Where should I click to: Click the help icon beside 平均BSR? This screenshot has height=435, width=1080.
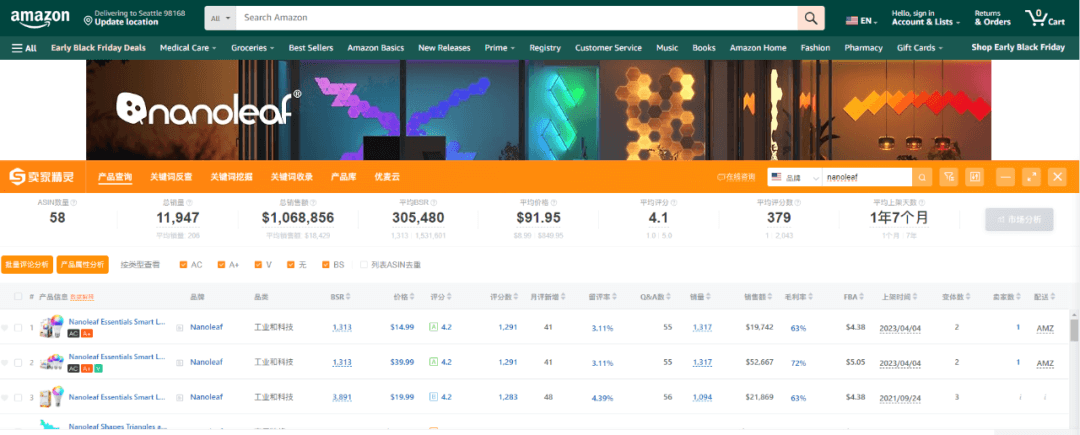click(x=433, y=203)
